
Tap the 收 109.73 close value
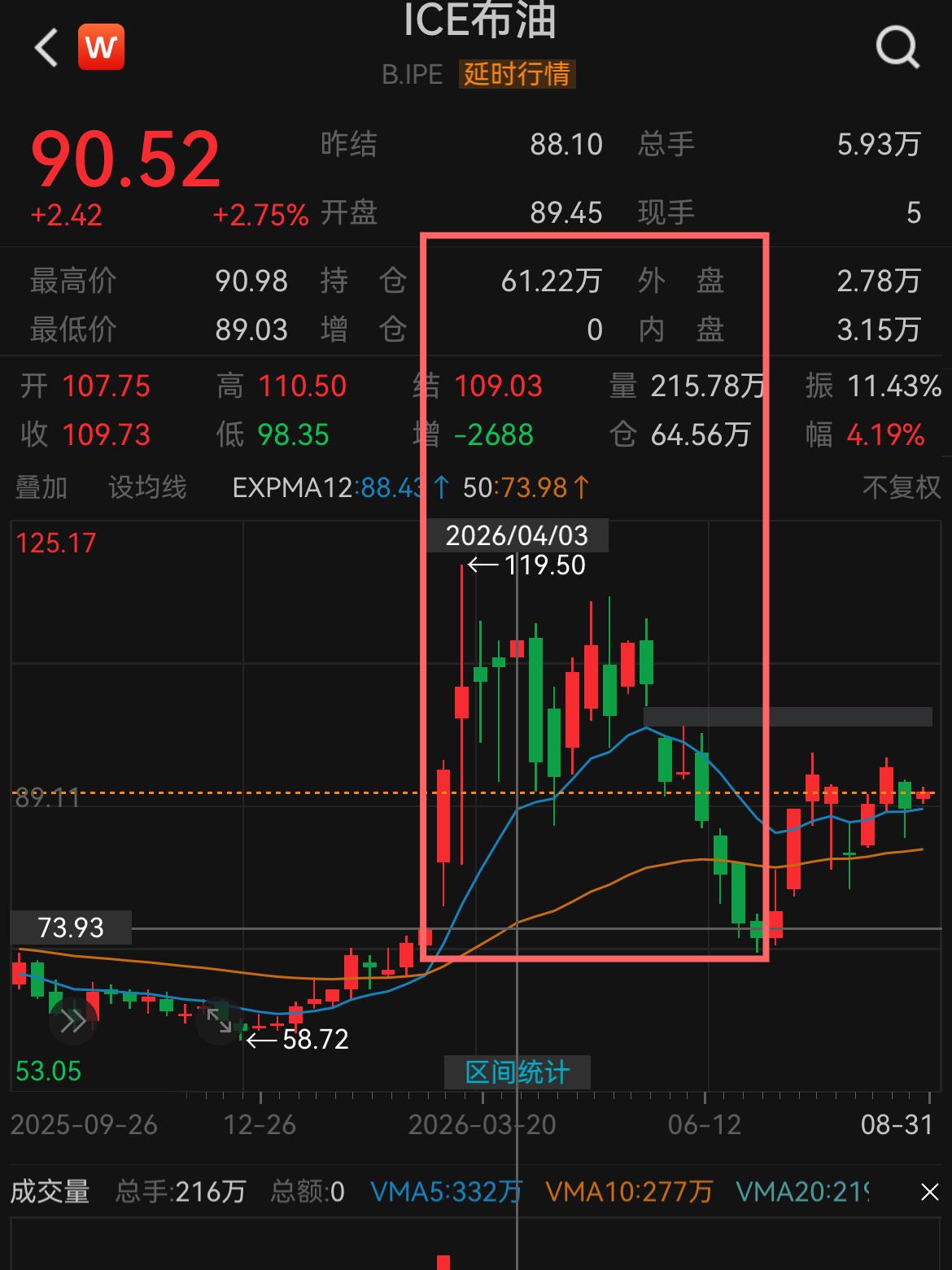click(106, 434)
